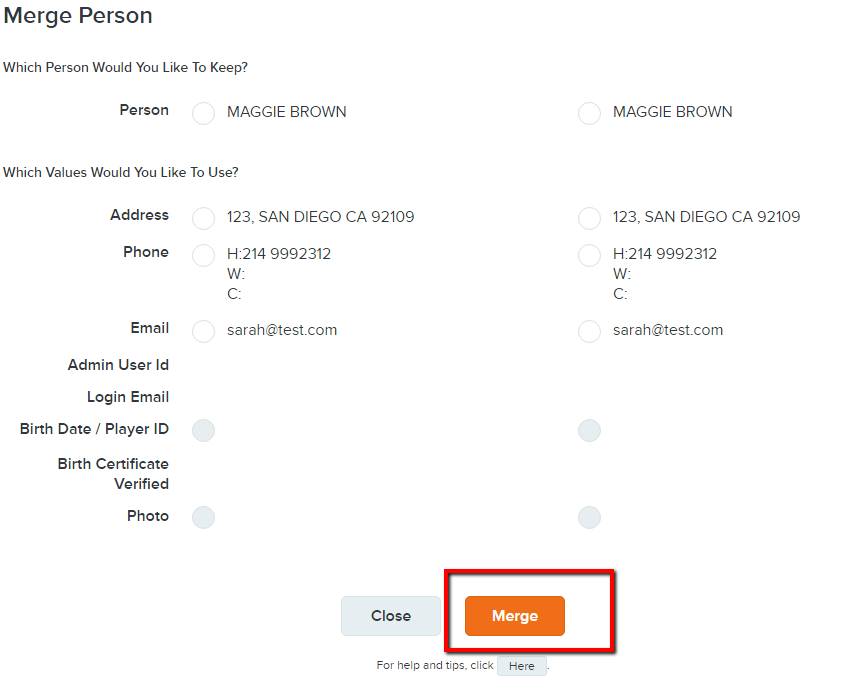Pick the first person's phone radio button
The image size is (859, 682).
pos(203,255)
